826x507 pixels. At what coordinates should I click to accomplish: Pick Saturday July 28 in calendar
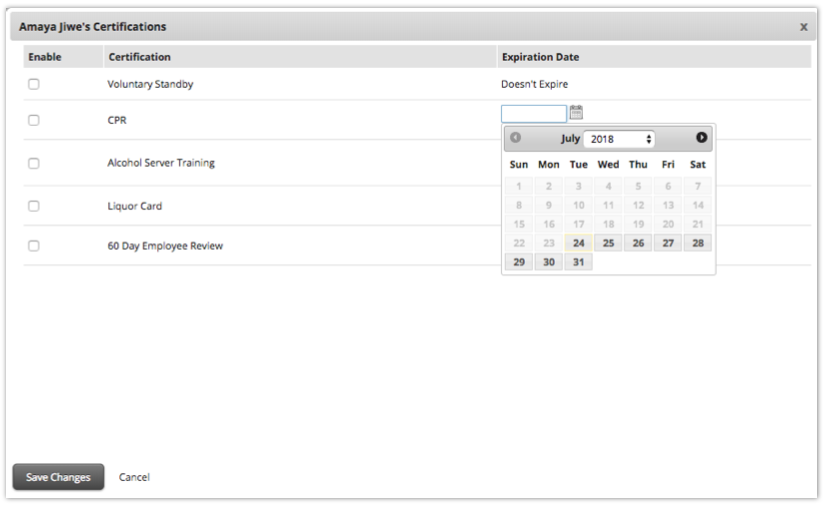[x=698, y=243]
